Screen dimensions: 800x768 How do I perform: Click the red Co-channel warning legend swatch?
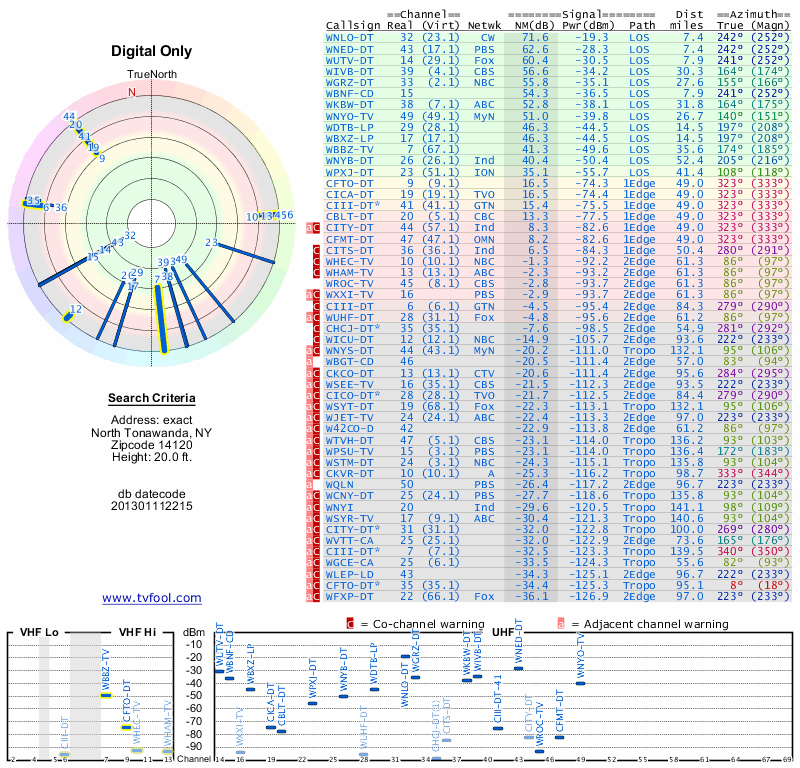[x=350, y=624]
